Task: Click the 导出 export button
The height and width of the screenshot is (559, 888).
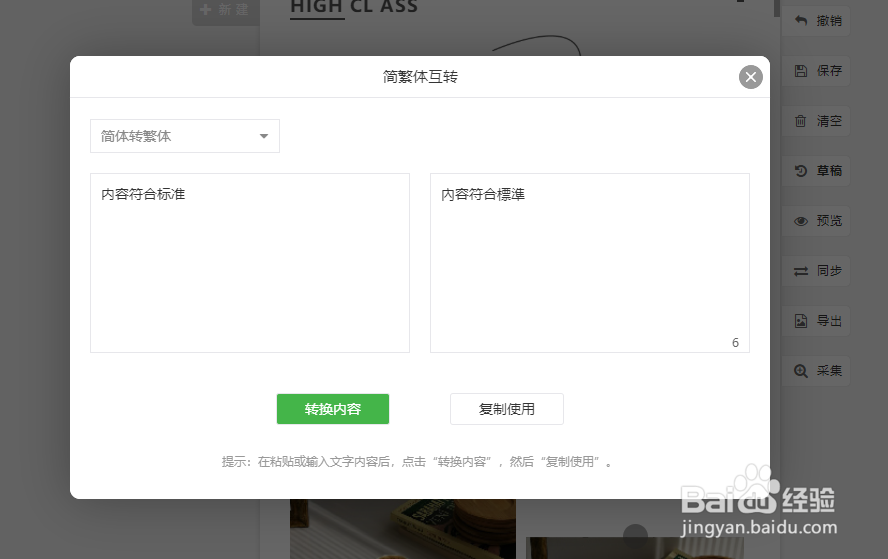Action: pos(816,321)
